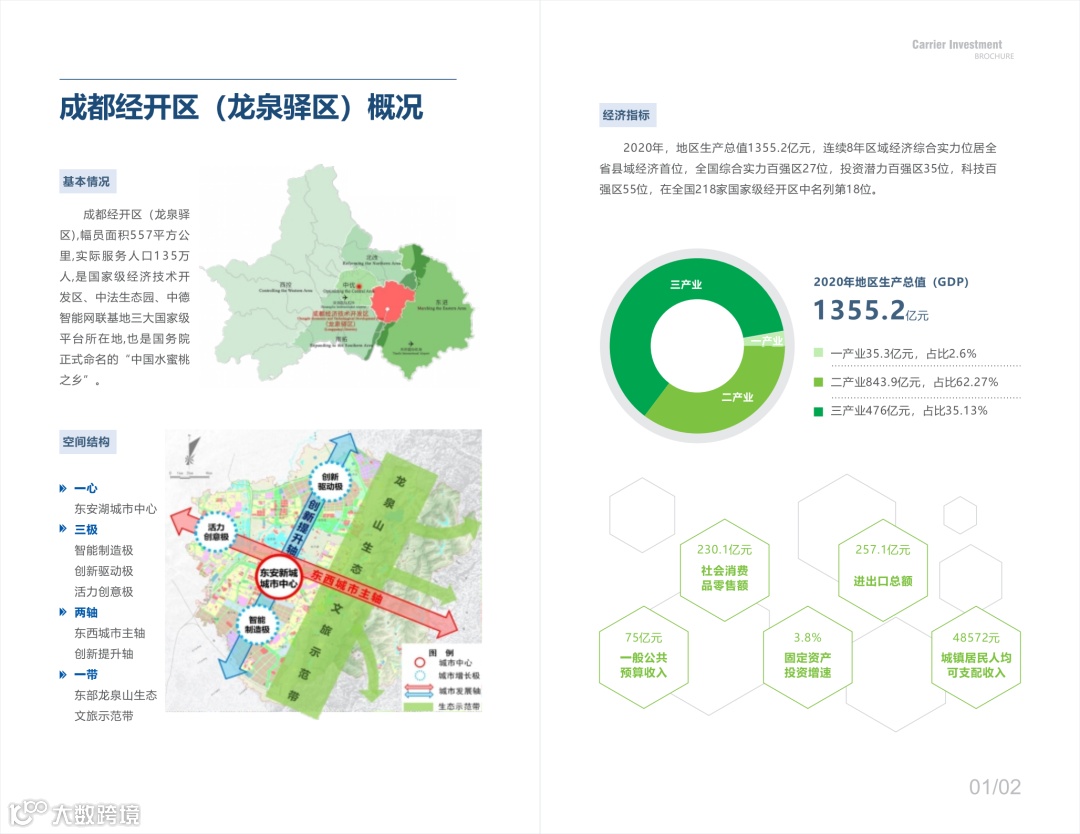Click the 空间结构 section label
This screenshot has height=834, width=1080.
(86, 442)
